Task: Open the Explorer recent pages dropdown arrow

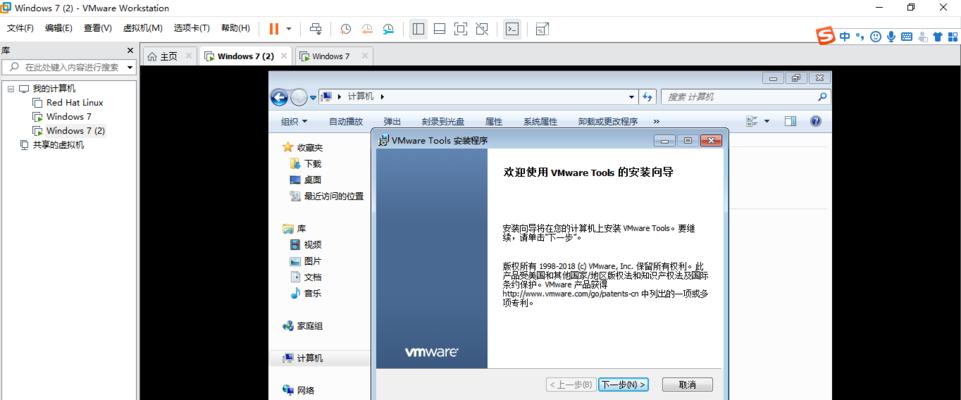Action: click(x=313, y=97)
